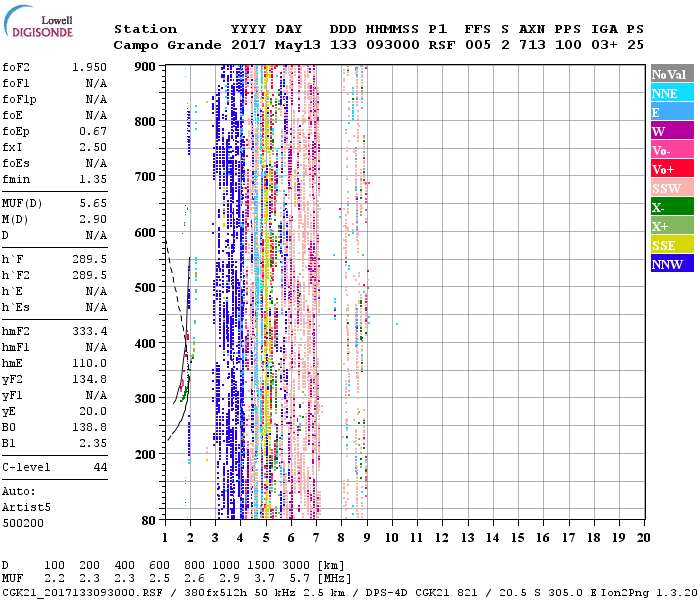The width and height of the screenshot is (700, 600).
Task: Click the MUF 3.7 value for 1500 km
Action: click(264, 579)
